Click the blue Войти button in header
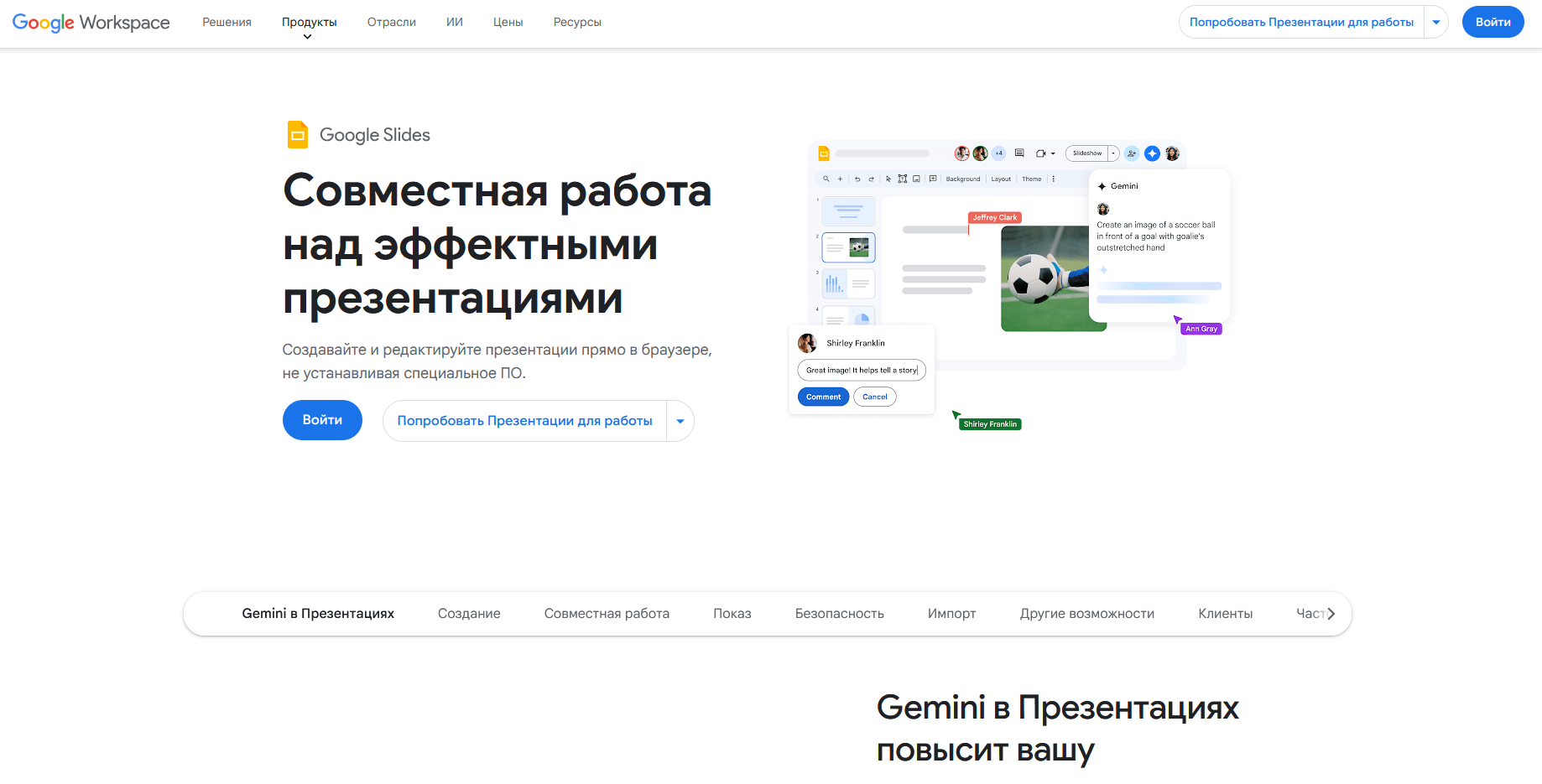This screenshot has width=1542, height=784. point(1493,22)
